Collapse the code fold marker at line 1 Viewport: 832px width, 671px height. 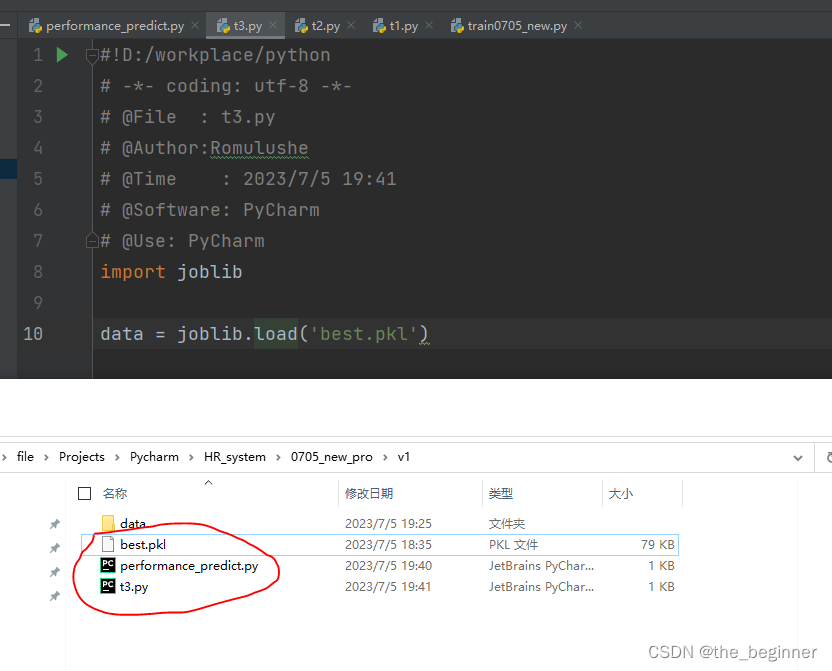tap(91, 55)
